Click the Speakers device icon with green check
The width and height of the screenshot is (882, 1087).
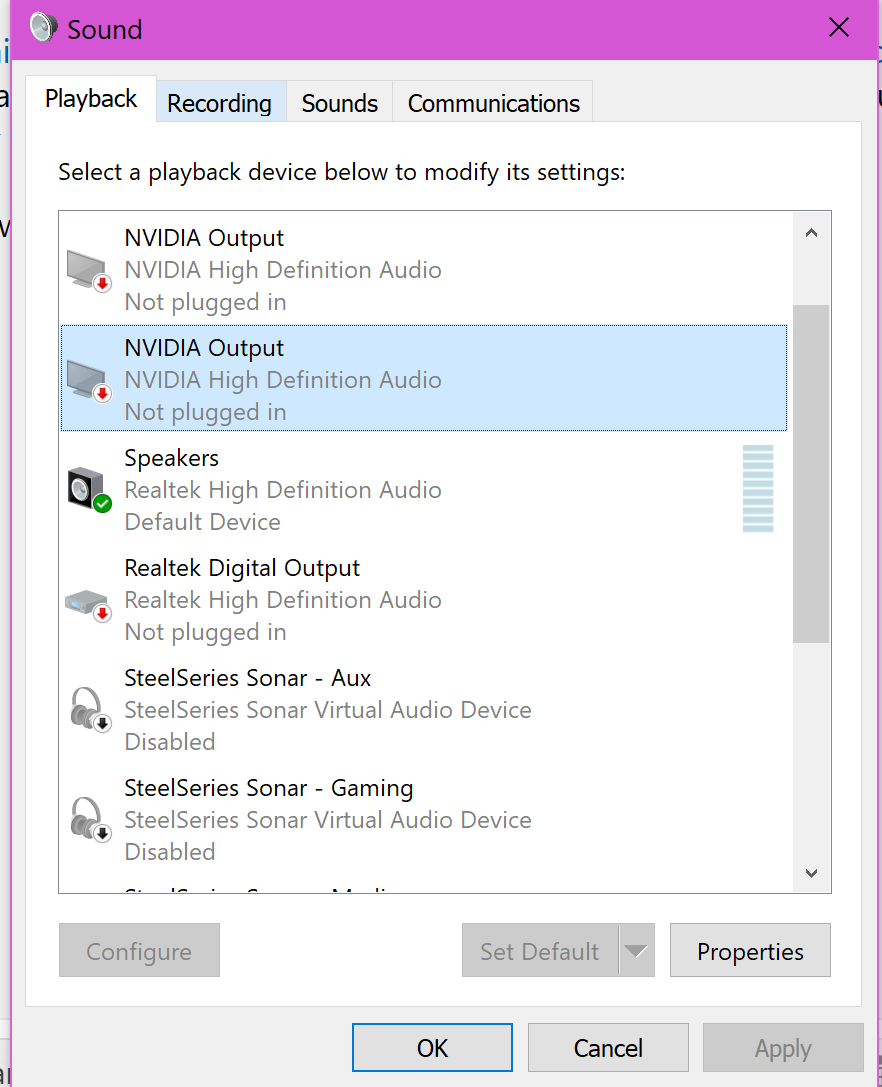point(89,490)
